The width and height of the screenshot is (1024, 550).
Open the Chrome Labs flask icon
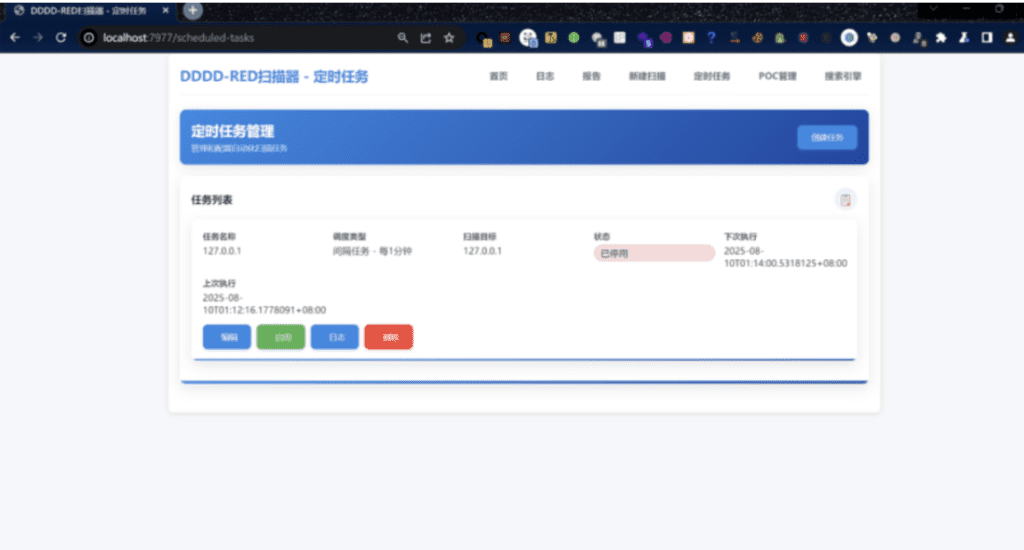pyautogui.click(x=964, y=38)
